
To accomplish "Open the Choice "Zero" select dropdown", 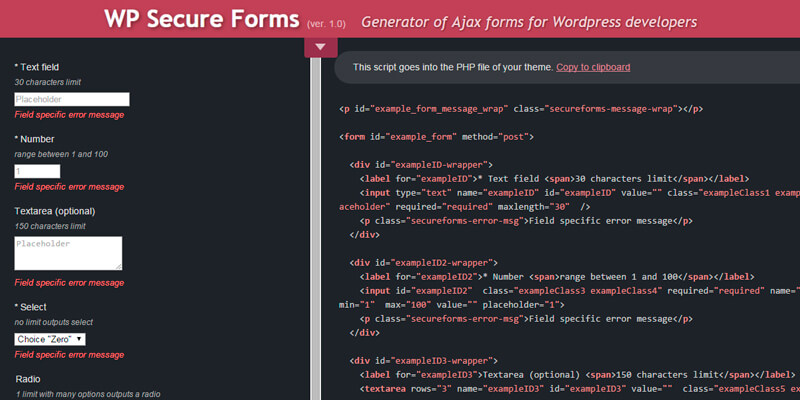I will click(50, 339).
